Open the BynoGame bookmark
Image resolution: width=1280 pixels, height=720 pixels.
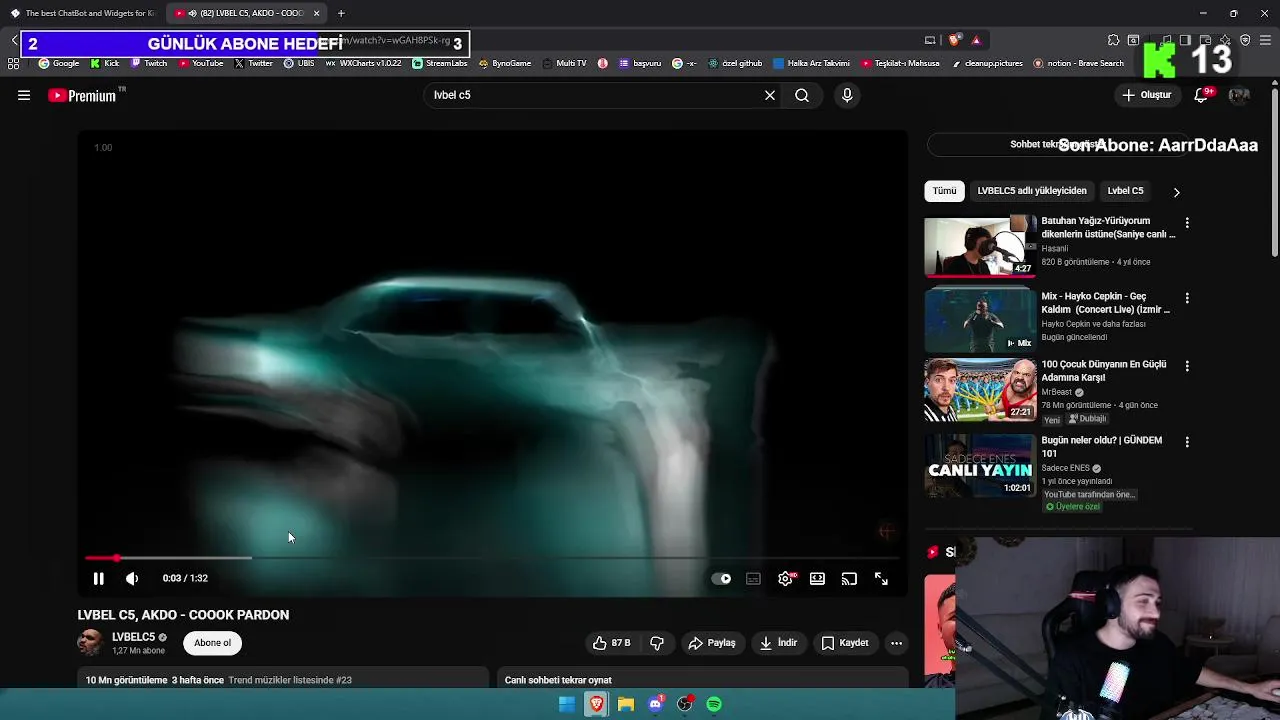pyautogui.click(x=505, y=63)
